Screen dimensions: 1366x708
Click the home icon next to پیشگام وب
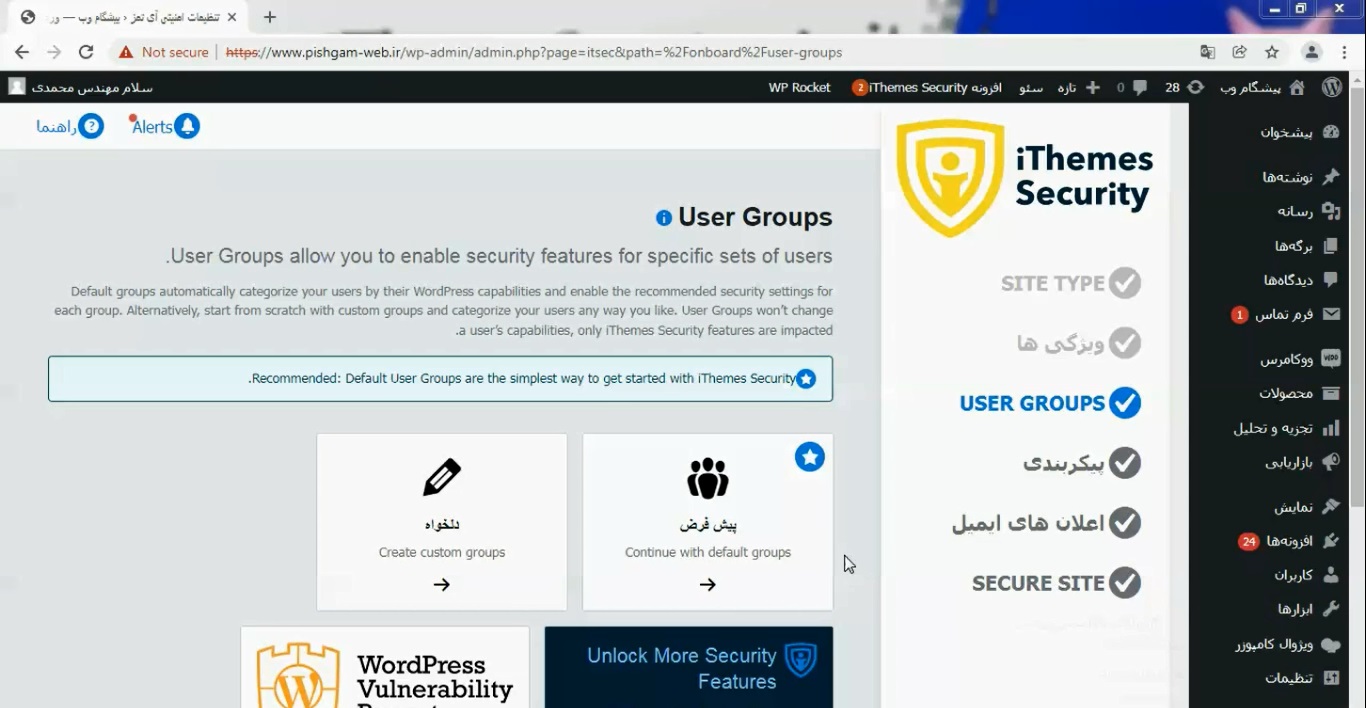pyautogui.click(x=1297, y=87)
